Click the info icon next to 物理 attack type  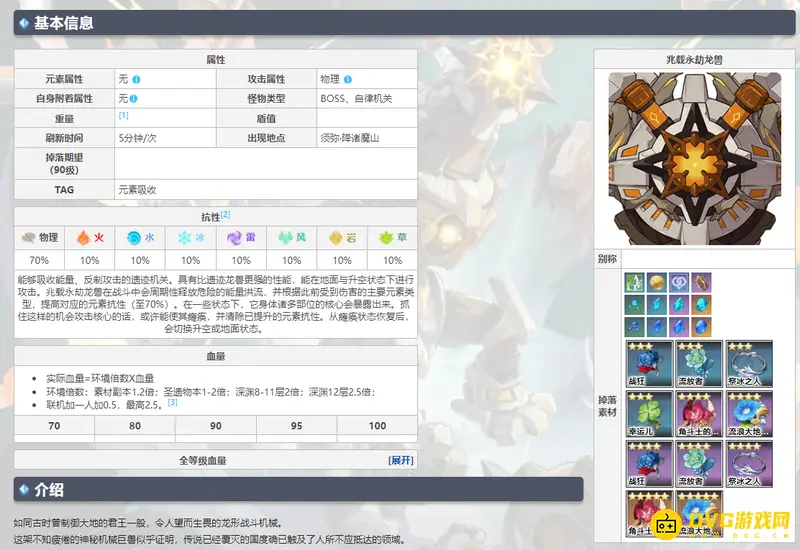348,79
